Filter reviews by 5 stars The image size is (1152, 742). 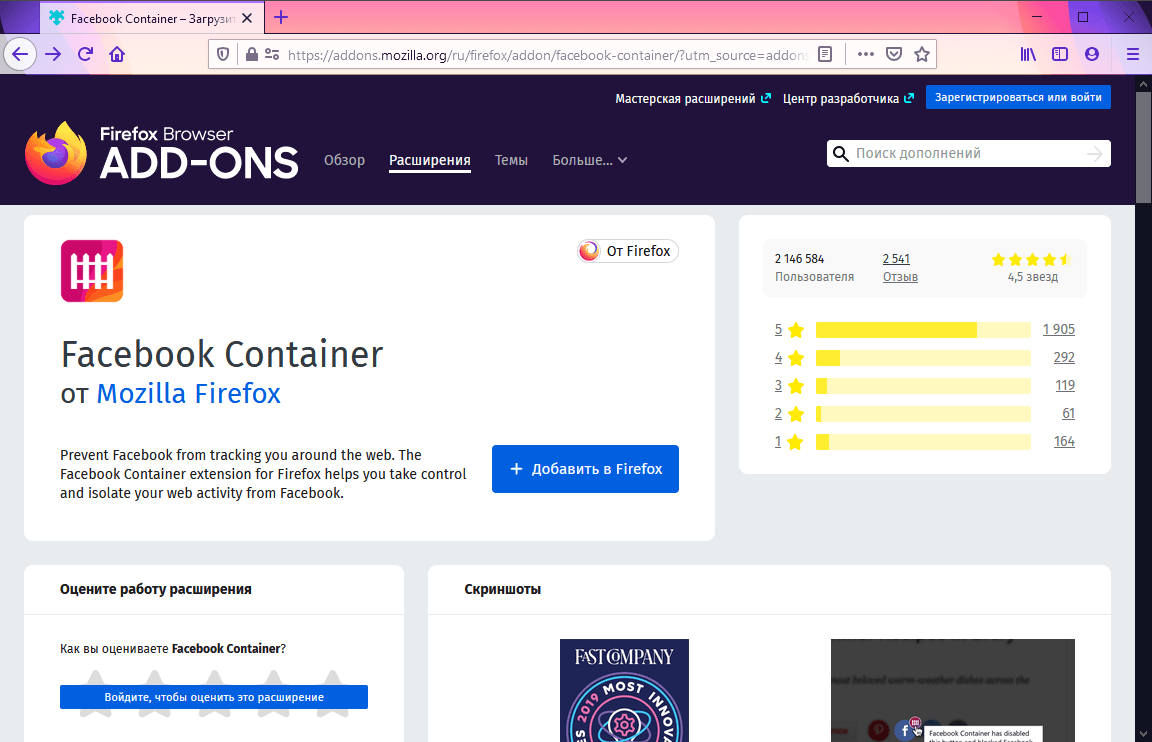[x=789, y=330]
